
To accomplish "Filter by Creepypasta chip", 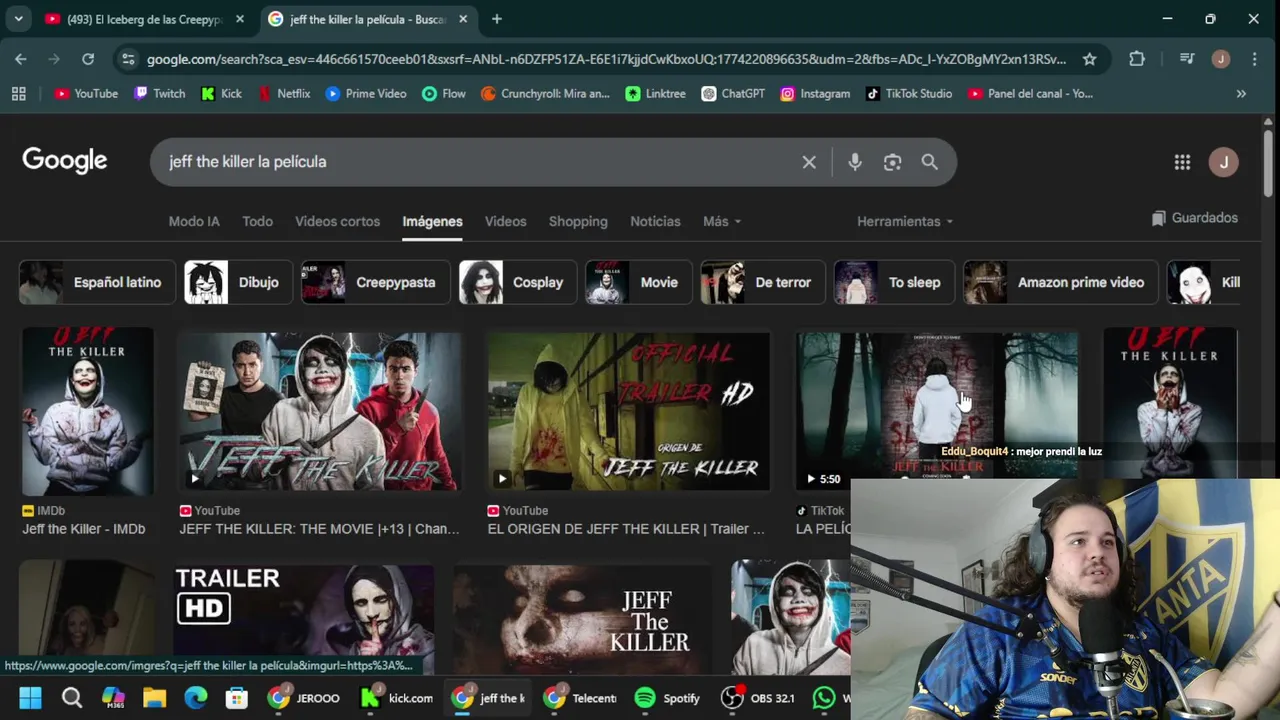I will [x=375, y=282].
